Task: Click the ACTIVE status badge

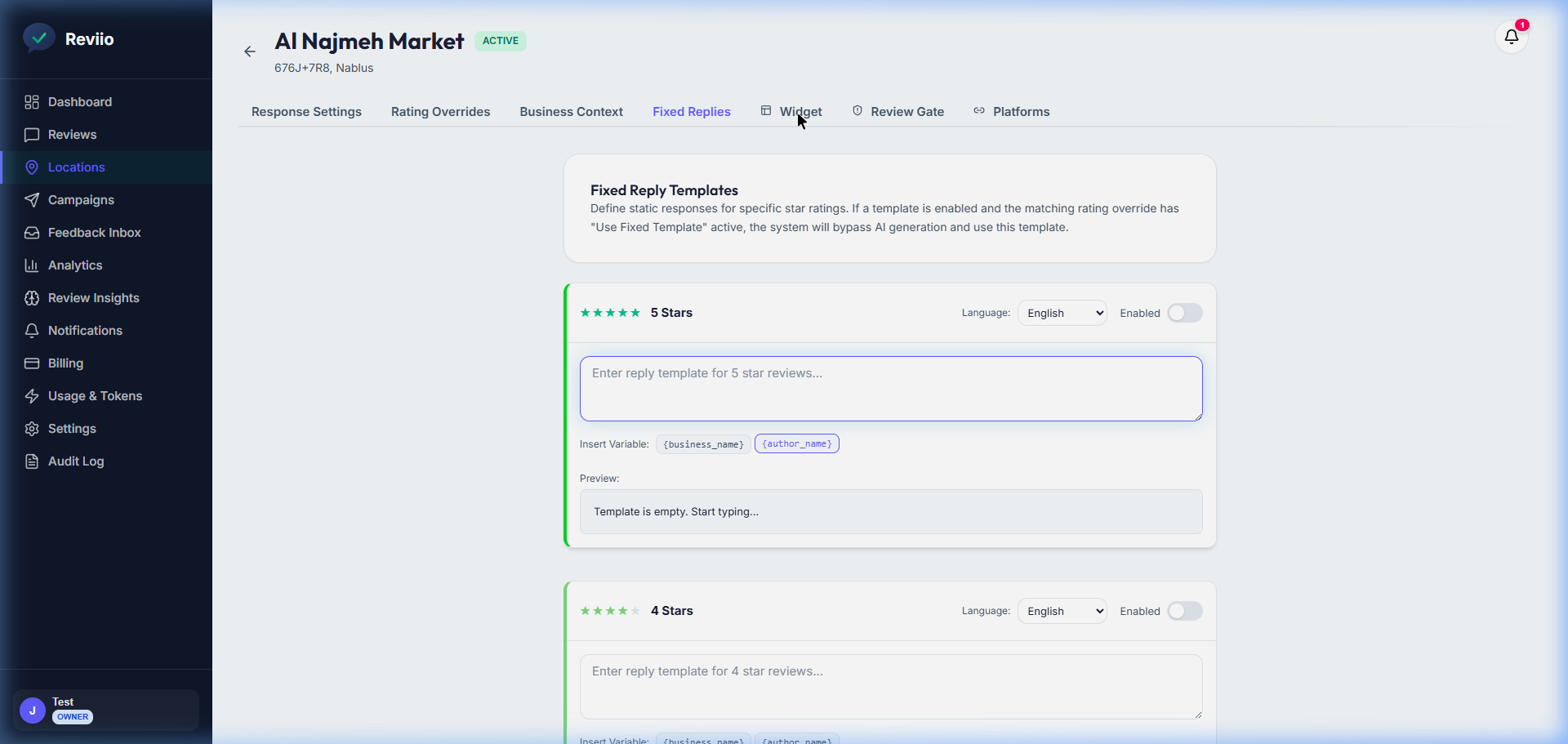Action: (501, 41)
